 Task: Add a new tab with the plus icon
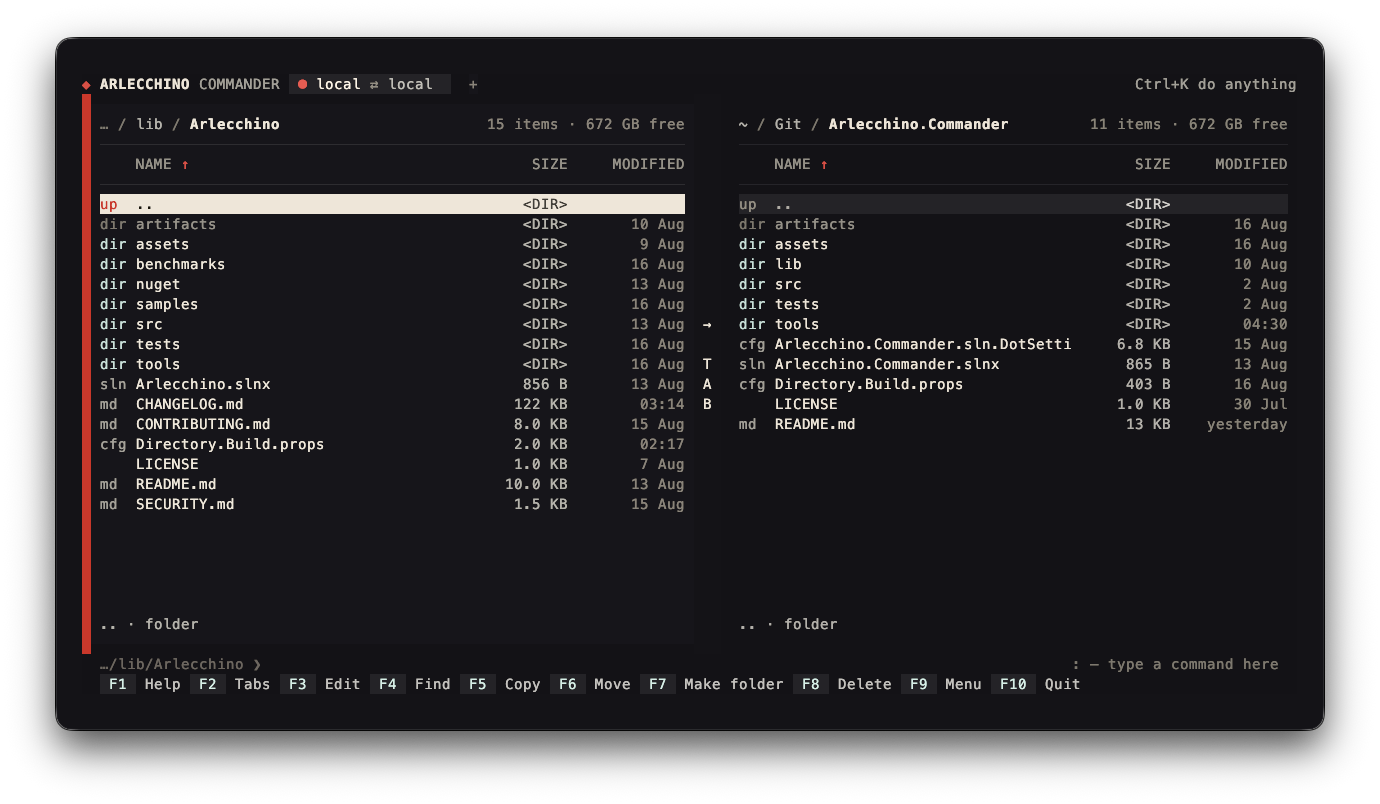(473, 84)
